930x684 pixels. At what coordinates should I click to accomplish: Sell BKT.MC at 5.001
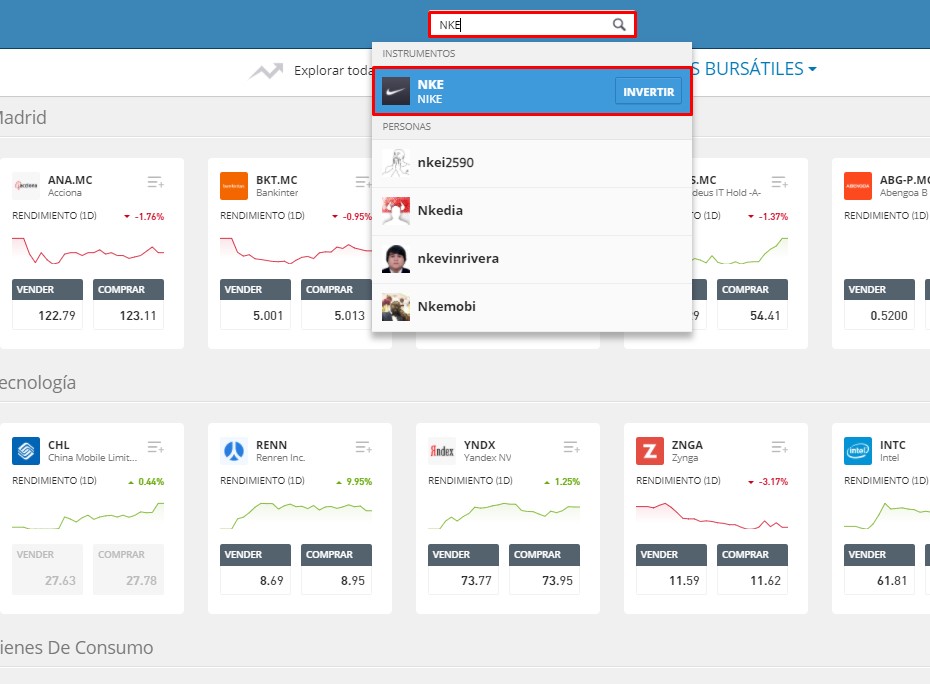pos(256,304)
